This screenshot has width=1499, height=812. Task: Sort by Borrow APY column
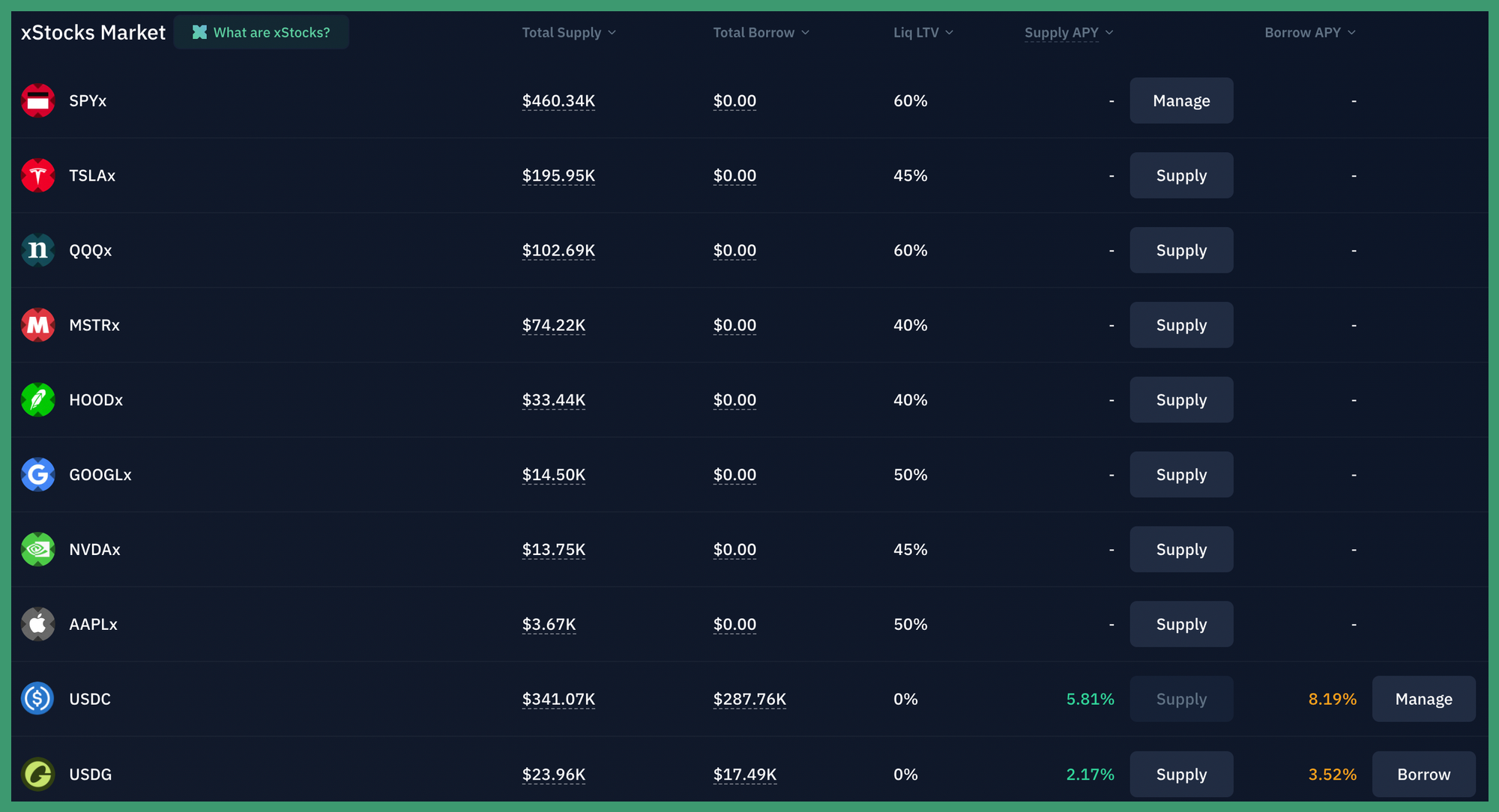tap(1309, 33)
